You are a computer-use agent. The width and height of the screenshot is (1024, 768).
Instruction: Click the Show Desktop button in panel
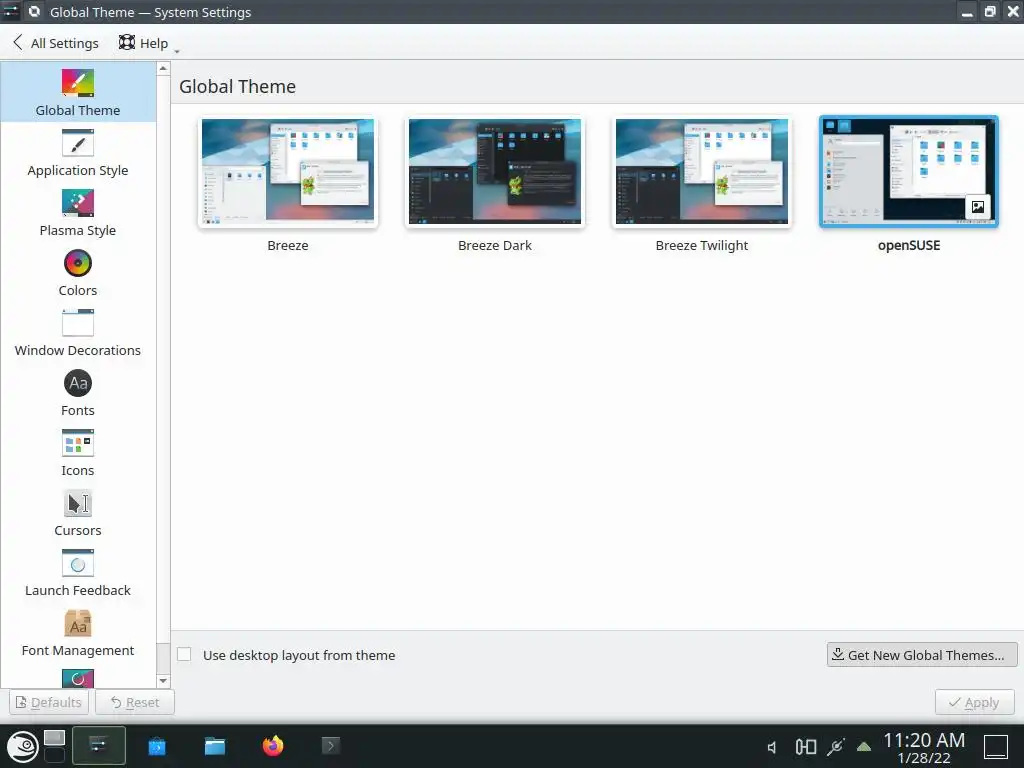pos(996,746)
